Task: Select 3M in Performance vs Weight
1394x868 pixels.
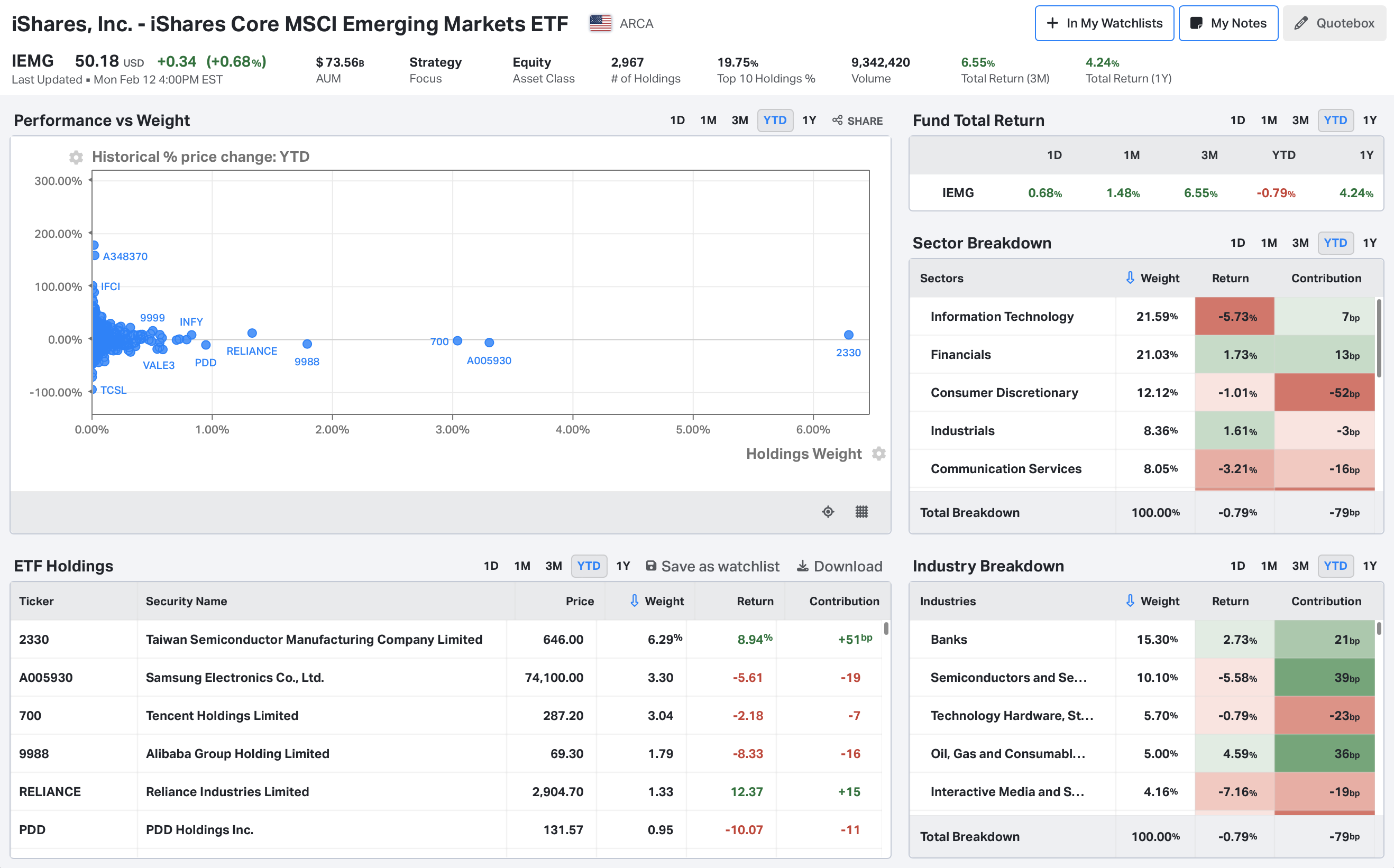Action: click(x=739, y=121)
